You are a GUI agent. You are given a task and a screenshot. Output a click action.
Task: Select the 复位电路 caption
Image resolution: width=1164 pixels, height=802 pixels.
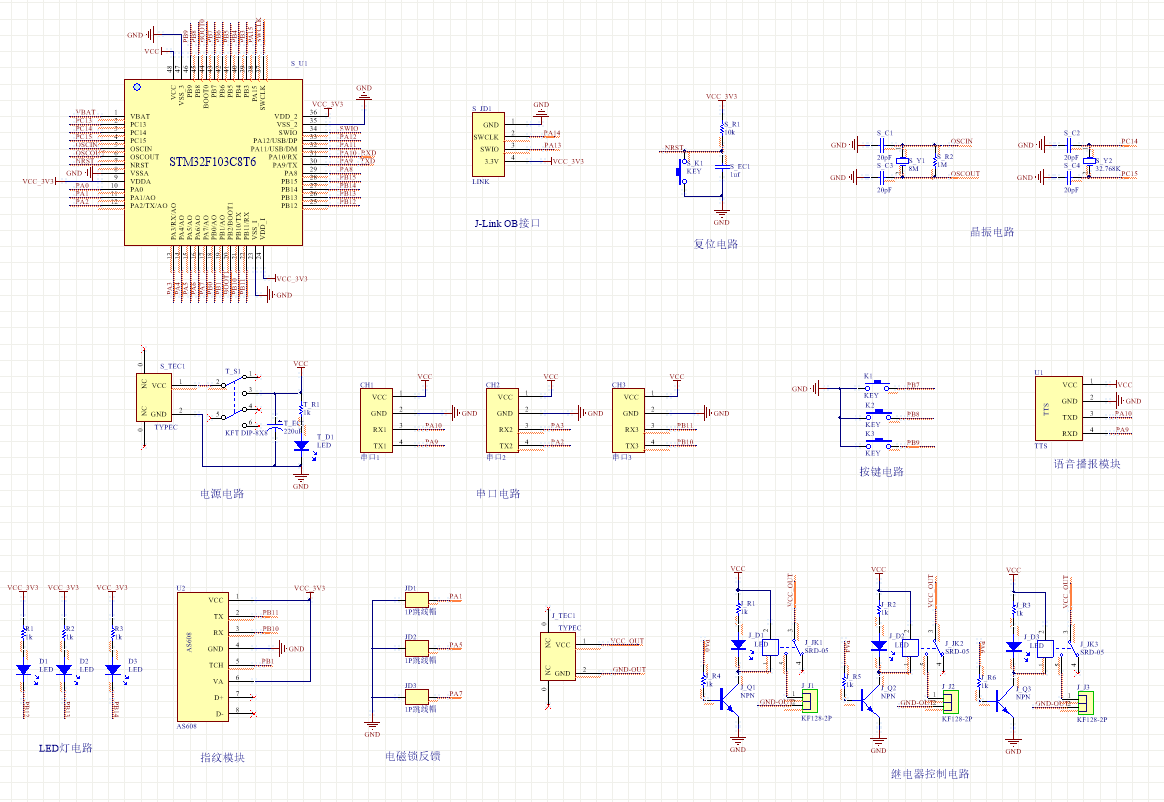coord(716,244)
